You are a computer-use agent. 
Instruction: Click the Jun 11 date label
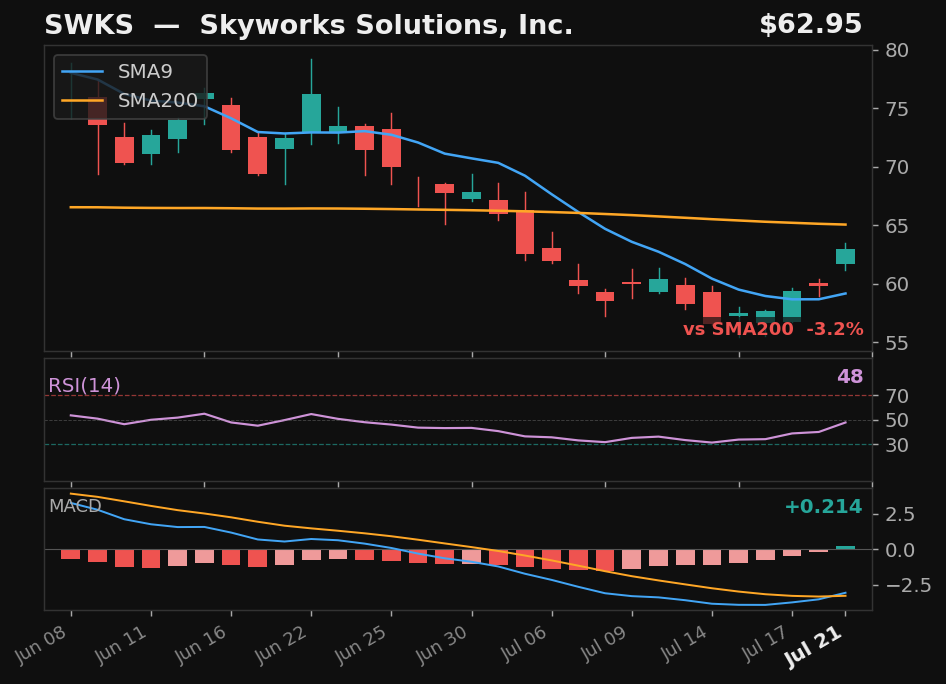(x=121, y=645)
